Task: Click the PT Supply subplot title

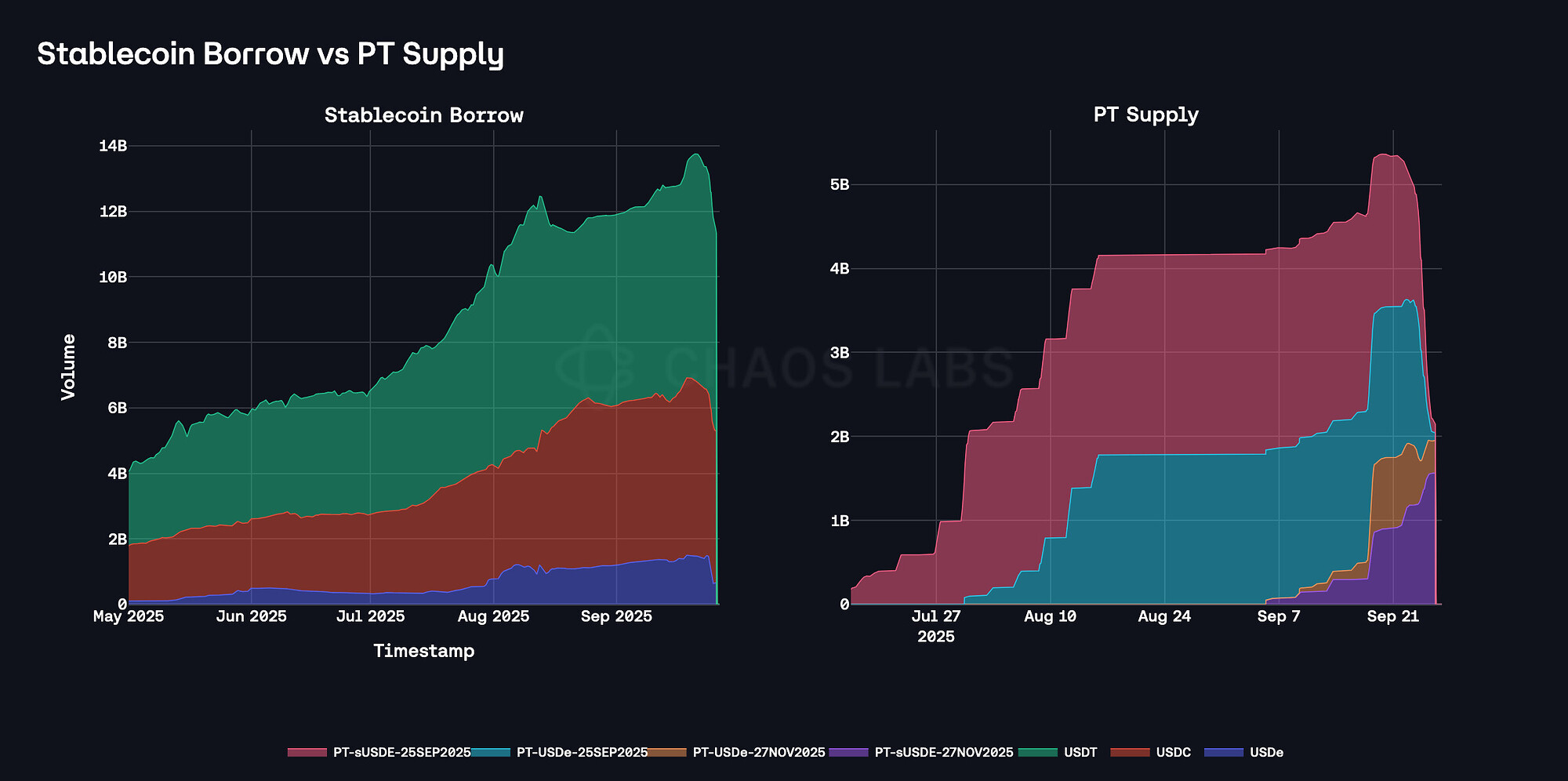Action: point(1145,115)
